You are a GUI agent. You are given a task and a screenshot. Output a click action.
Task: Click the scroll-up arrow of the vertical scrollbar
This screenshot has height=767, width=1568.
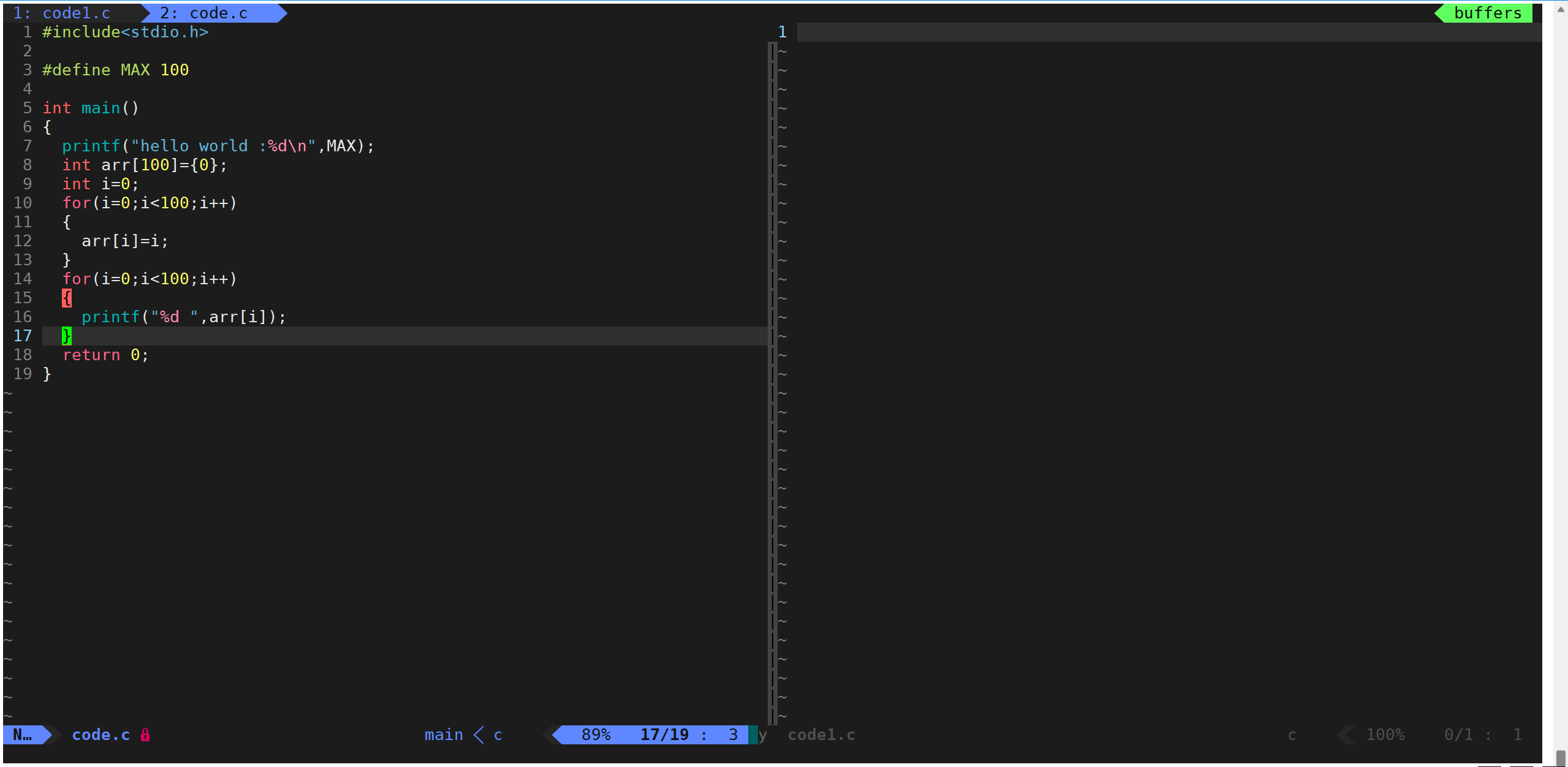pyautogui.click(x=1561, y=9)
